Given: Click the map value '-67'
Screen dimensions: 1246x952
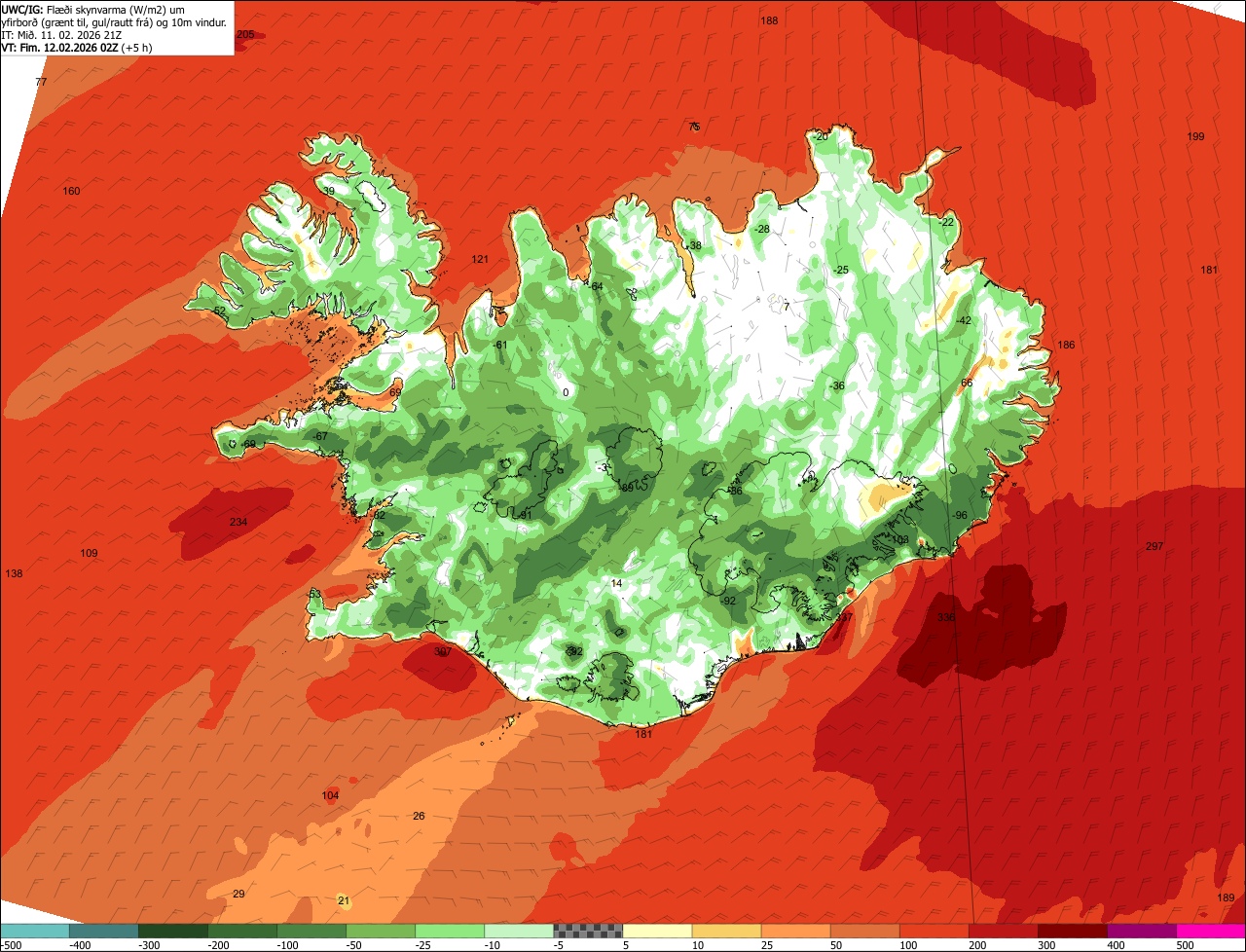Looking at the screenshot, I should click(x=320, y=436).
